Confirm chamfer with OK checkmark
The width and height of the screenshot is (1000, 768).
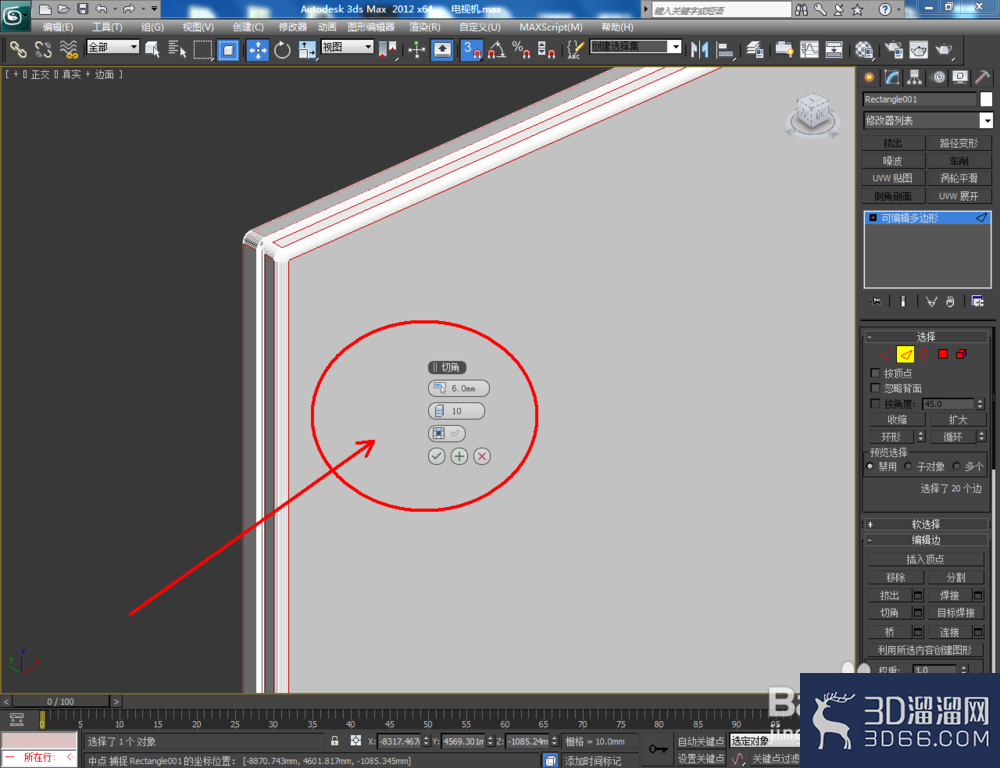point(436,456)
